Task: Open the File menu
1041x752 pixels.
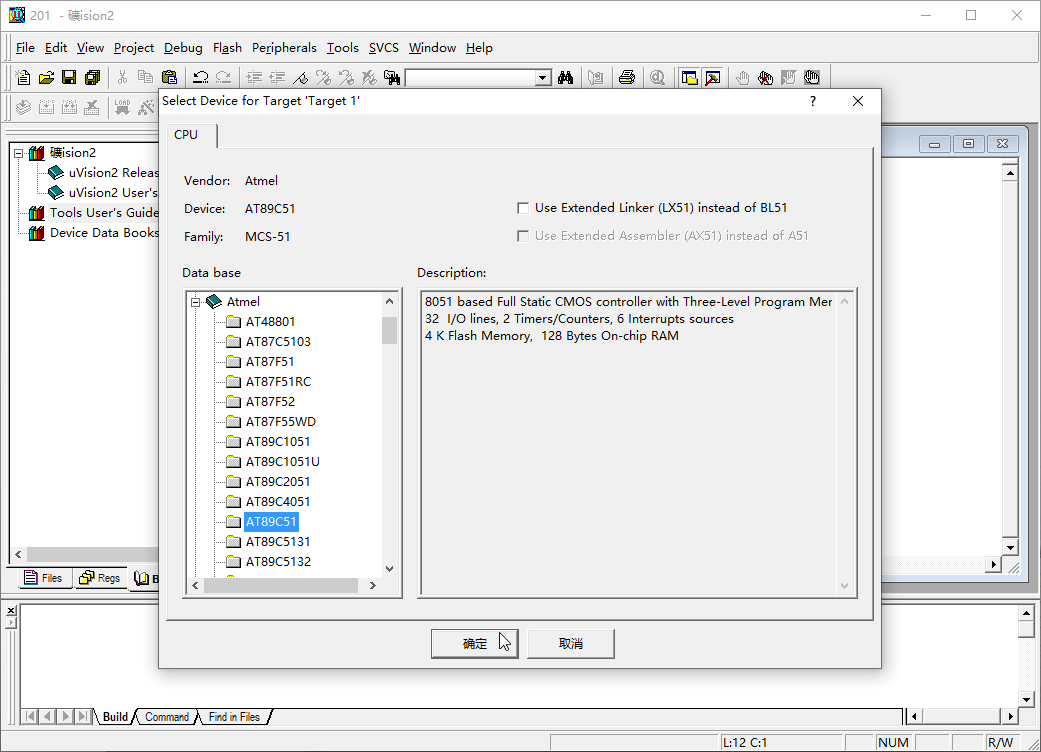Action: pos(25,48)
